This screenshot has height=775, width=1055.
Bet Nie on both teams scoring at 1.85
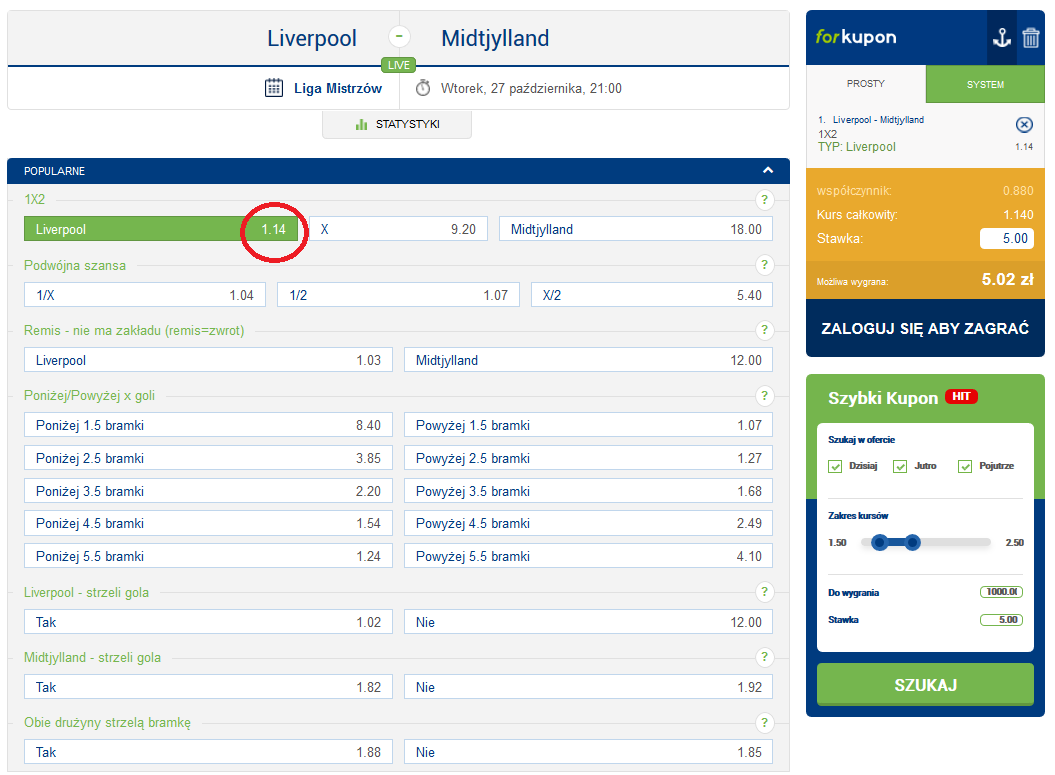click(588, 752)
